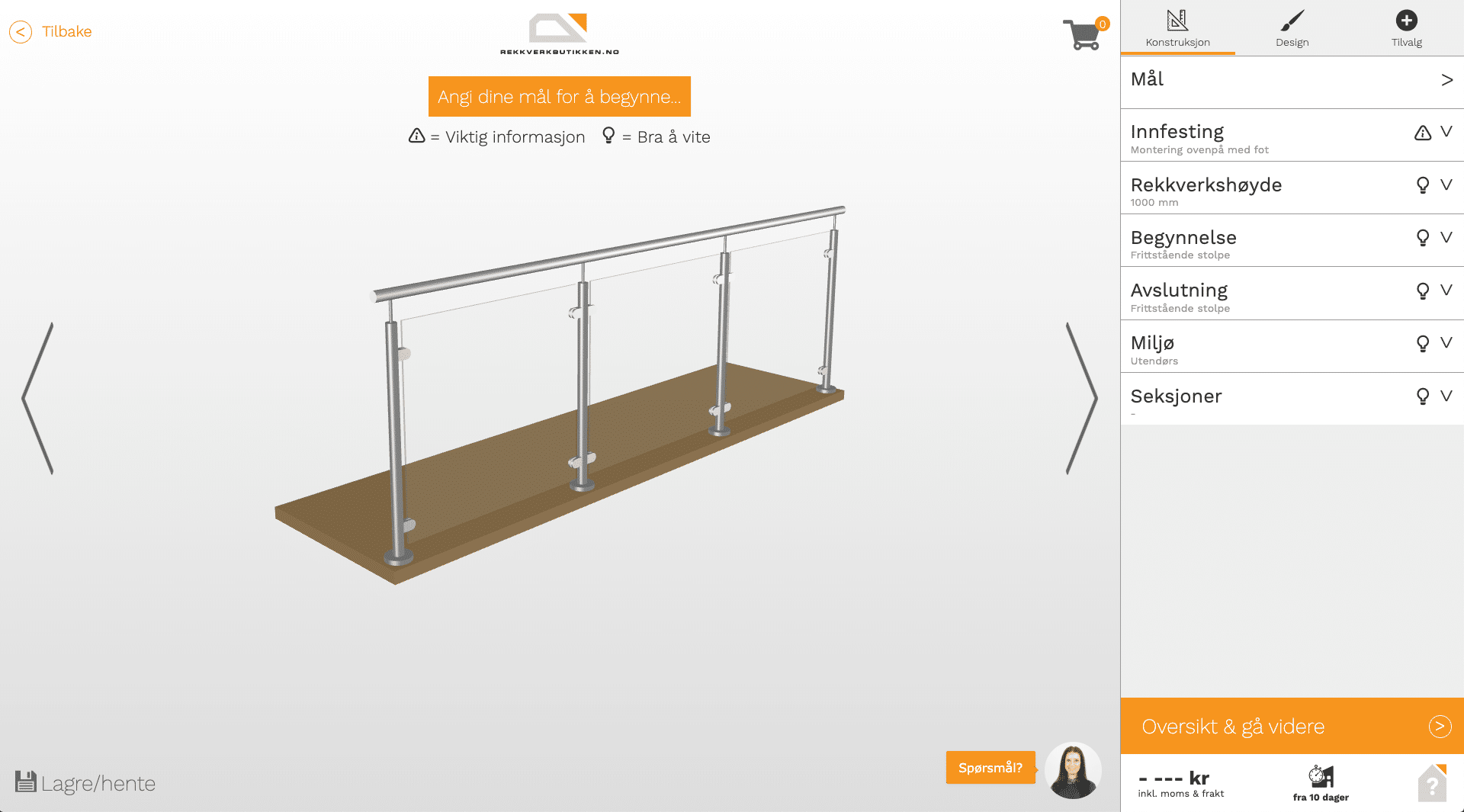Rotate view with the right arrow
1464x812 pixels.
point(1080,398)
